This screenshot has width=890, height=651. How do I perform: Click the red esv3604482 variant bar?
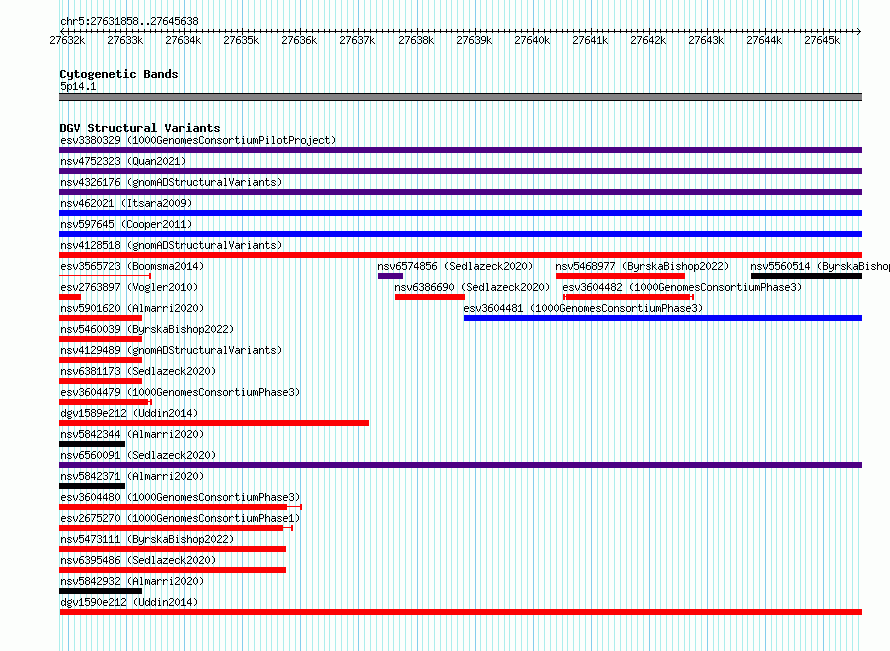pos(628,297)
